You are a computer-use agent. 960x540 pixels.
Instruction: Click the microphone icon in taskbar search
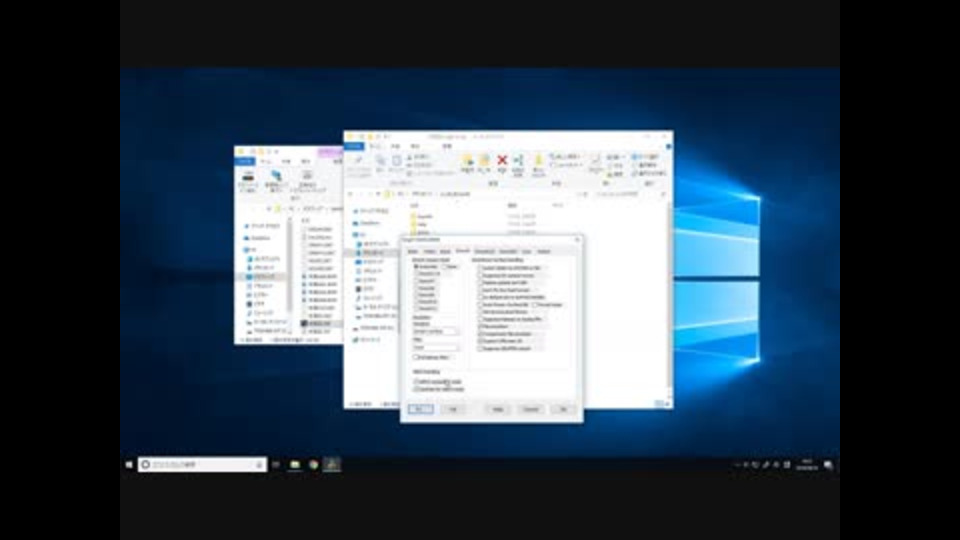259,465
